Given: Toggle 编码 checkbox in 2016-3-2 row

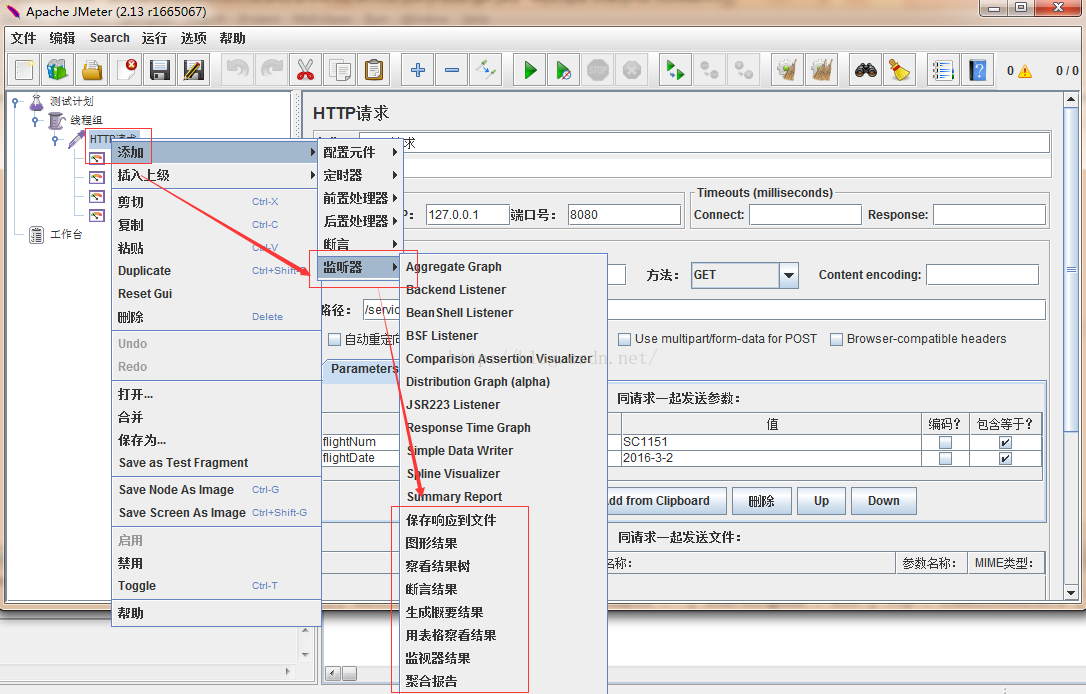Looking at the screenshot, I should 945,459.
